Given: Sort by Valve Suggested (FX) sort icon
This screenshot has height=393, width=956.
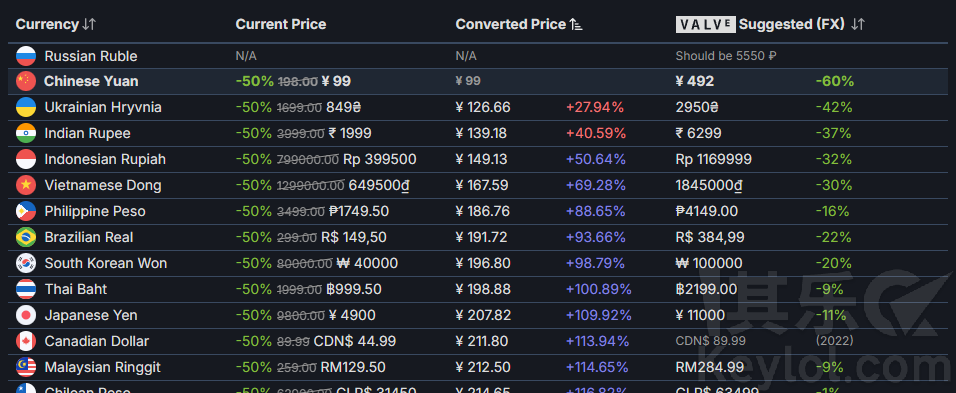Looking at the screenshot, I should click(x=858, y=24).
